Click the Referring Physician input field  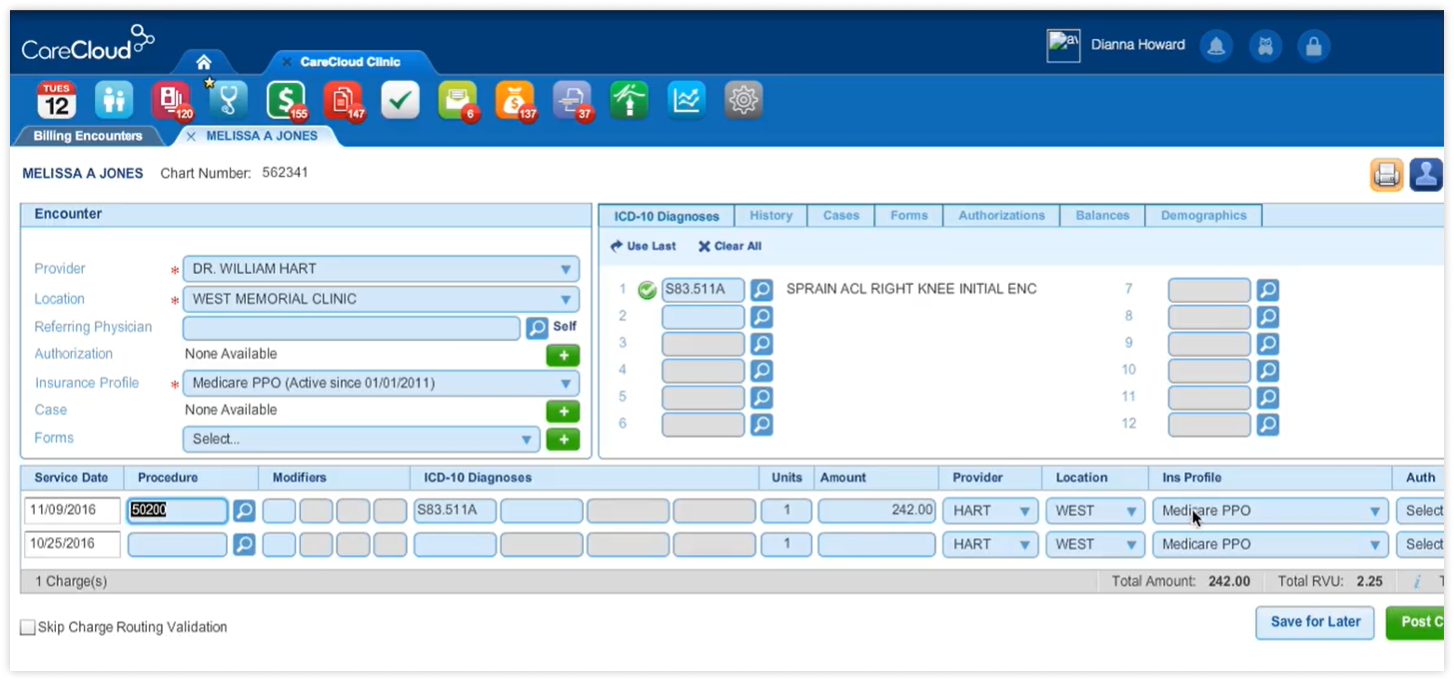point(351,327)
